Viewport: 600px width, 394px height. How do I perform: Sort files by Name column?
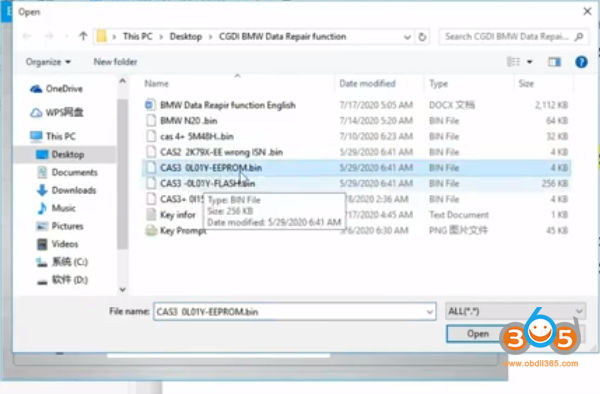156,84
